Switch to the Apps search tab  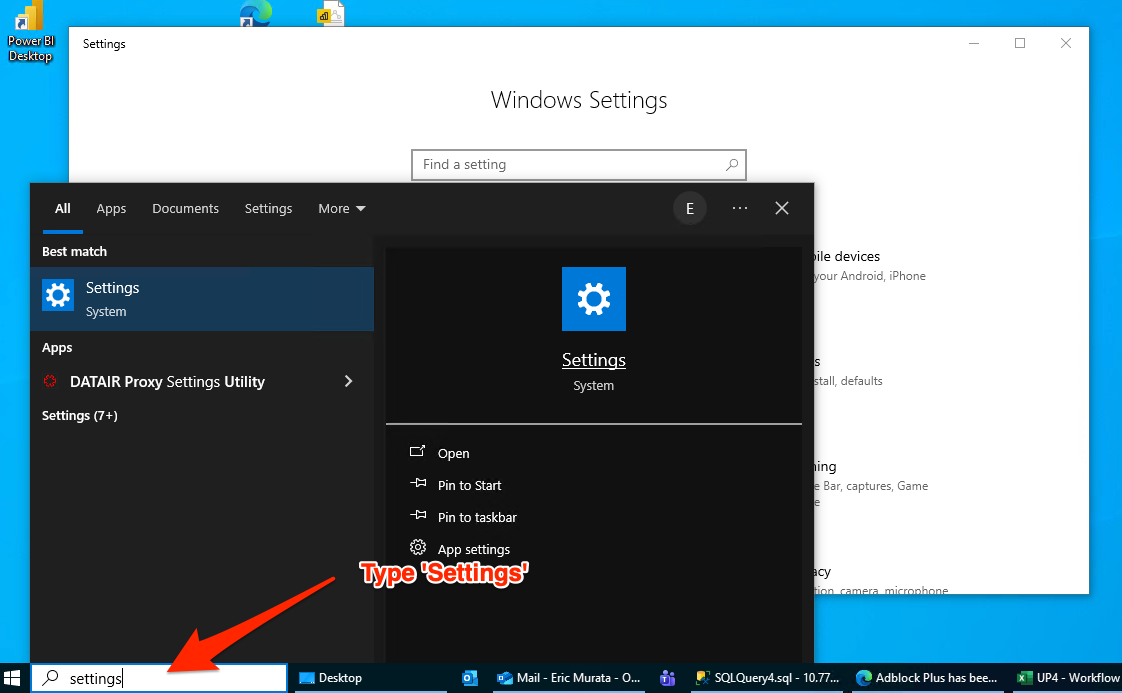[x=111, y=208]
